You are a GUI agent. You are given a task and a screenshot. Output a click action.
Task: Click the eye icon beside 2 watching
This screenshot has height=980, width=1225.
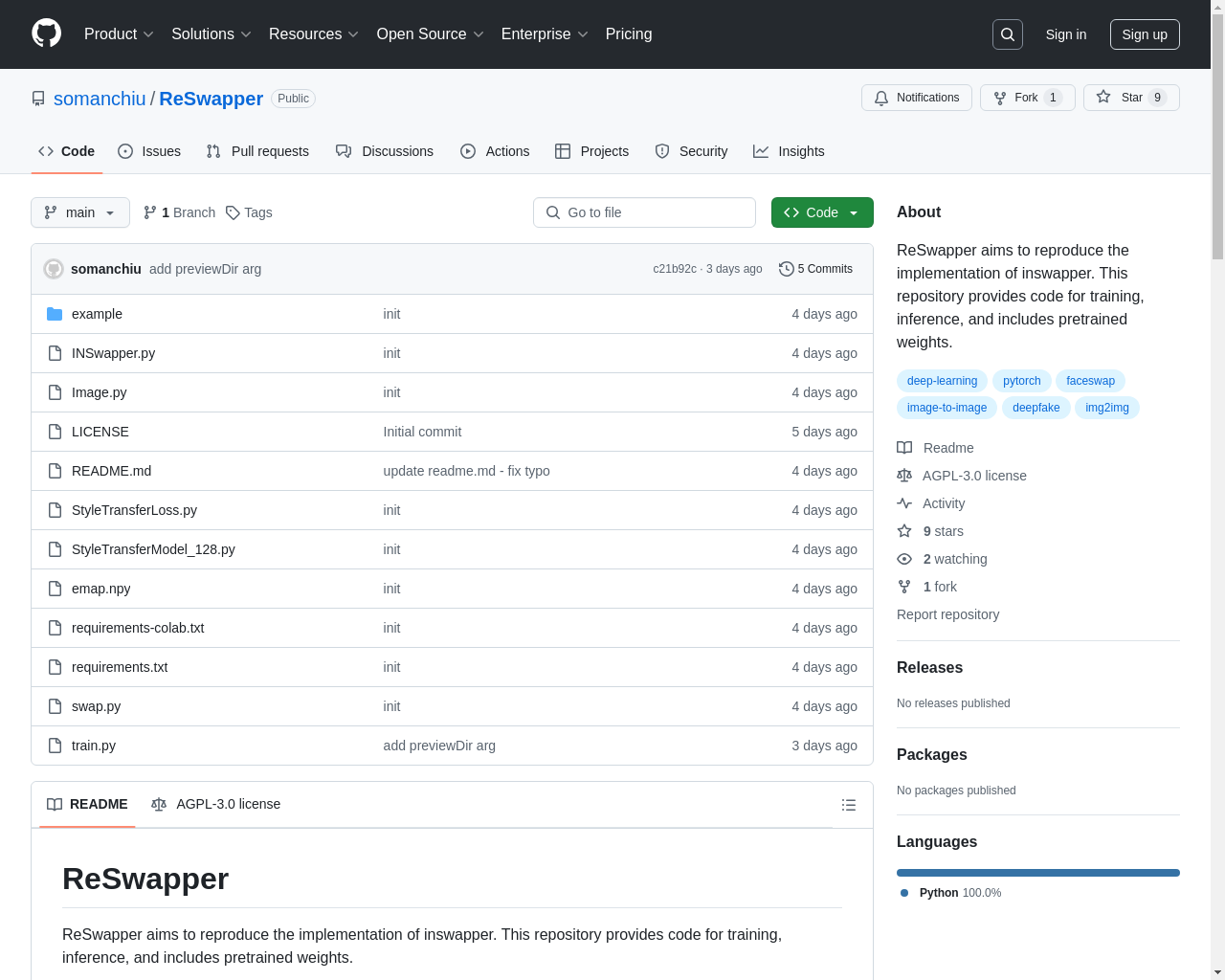(x=904, y=559)
